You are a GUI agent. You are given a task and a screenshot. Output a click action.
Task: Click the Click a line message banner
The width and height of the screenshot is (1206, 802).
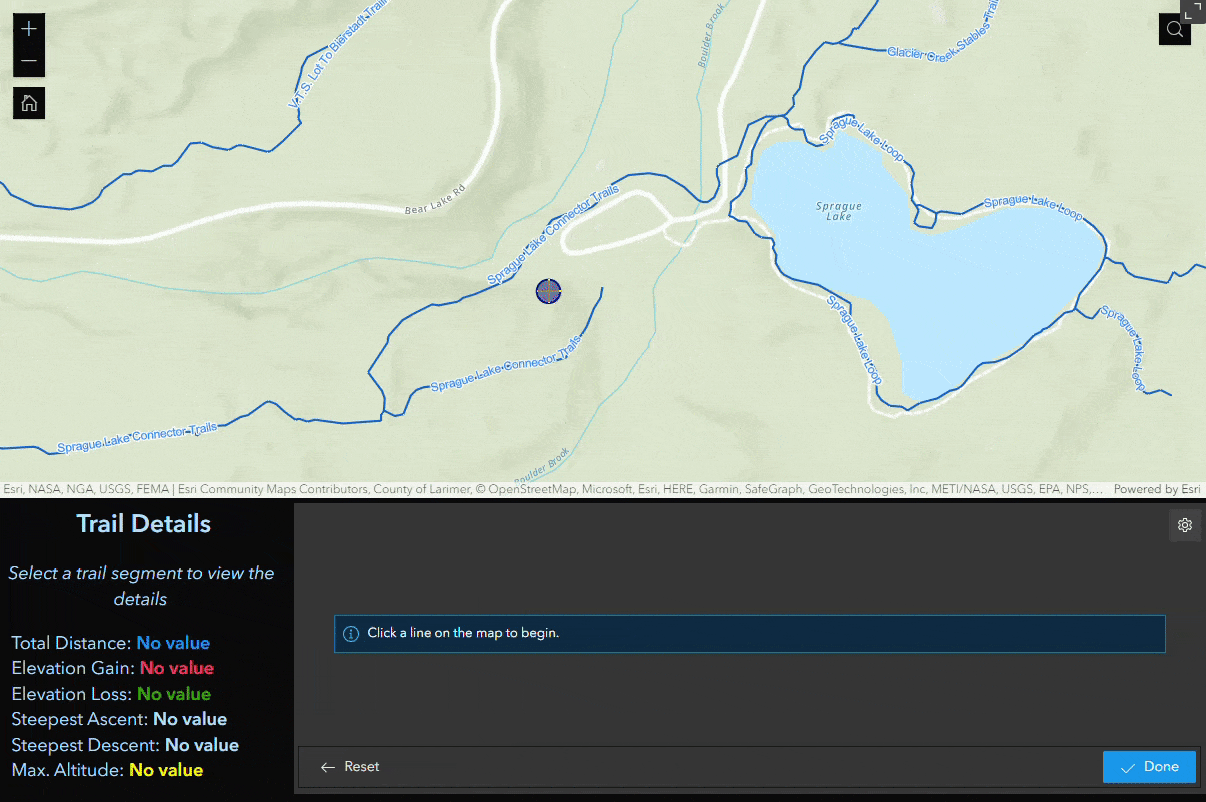point(750,633)
